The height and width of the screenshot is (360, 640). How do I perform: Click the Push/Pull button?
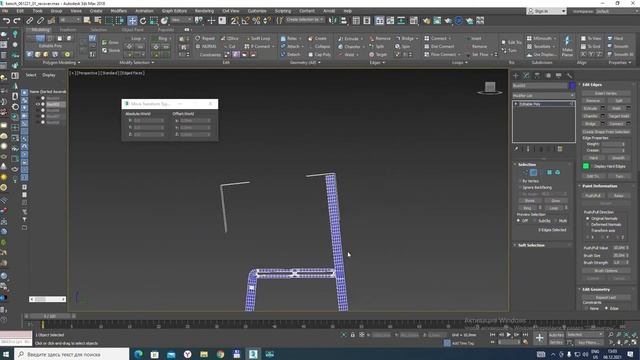(x=593, y=196)
